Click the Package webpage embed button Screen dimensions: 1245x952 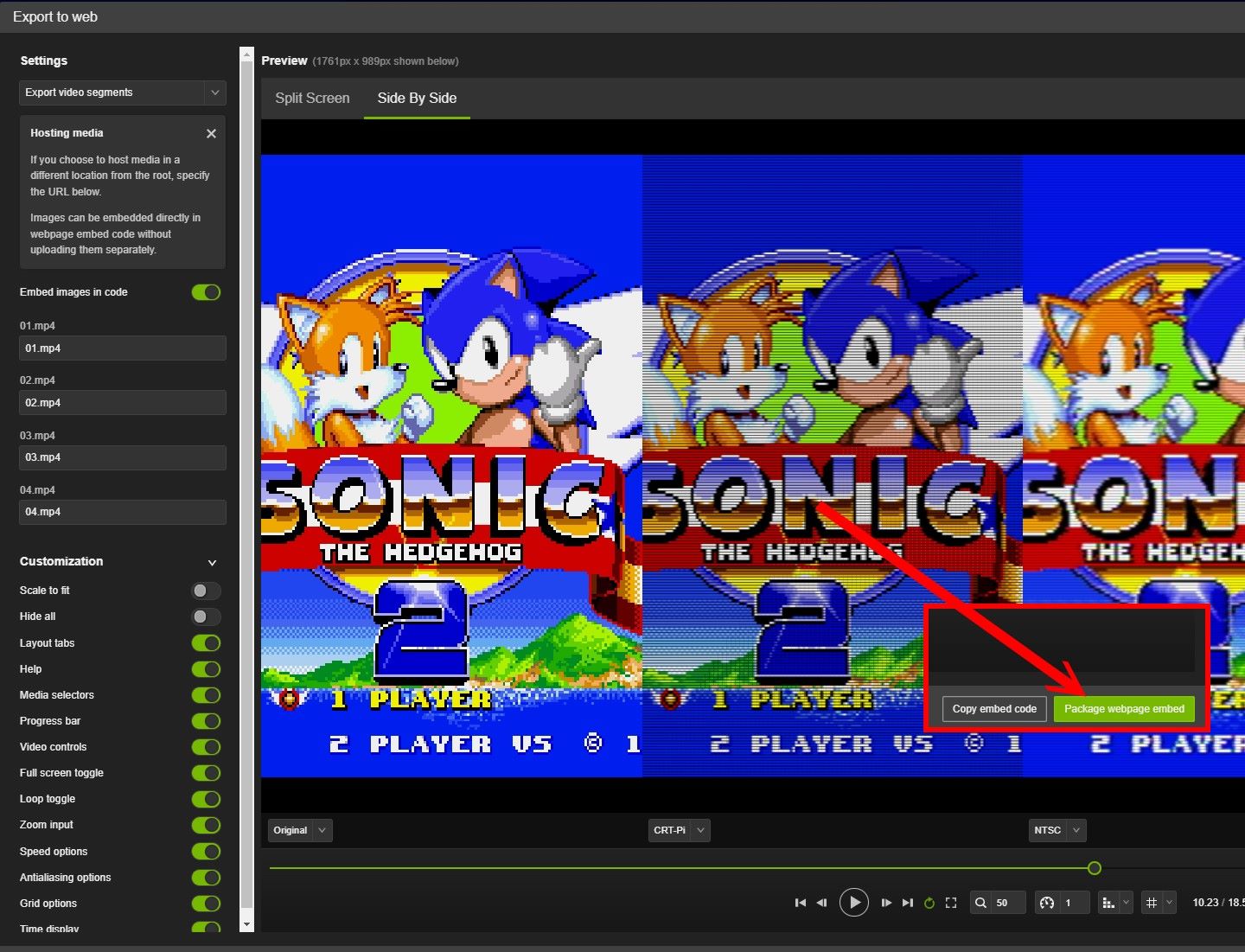[1124, 709]
